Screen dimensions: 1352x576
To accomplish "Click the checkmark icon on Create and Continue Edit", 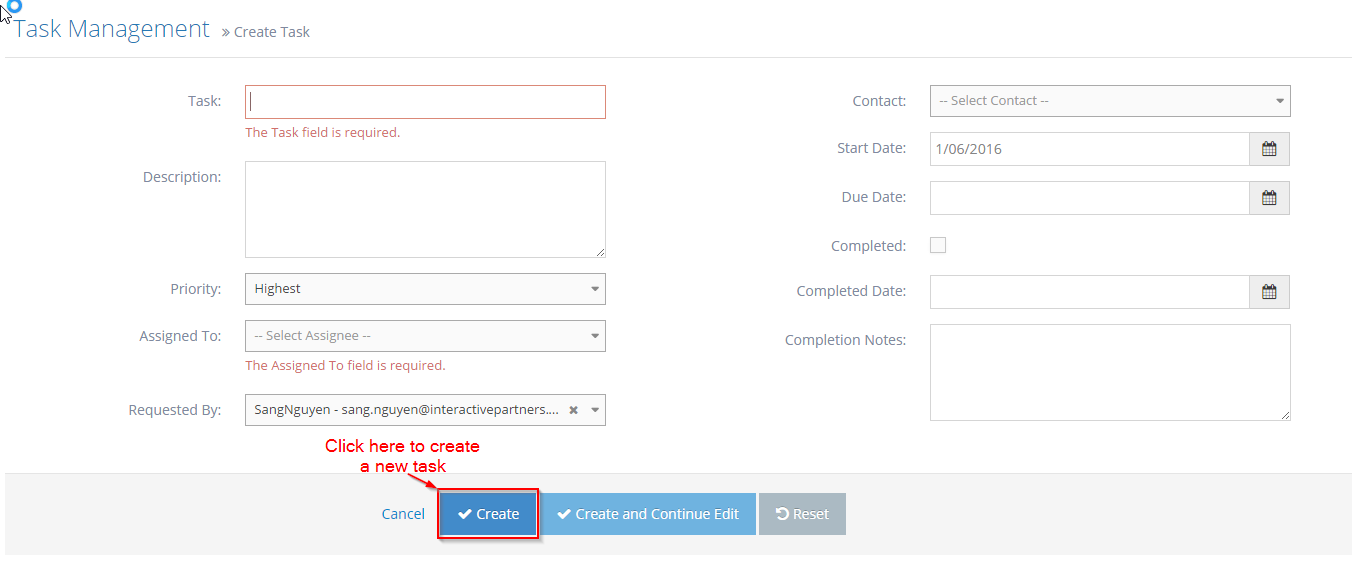I will click(565, 513).
